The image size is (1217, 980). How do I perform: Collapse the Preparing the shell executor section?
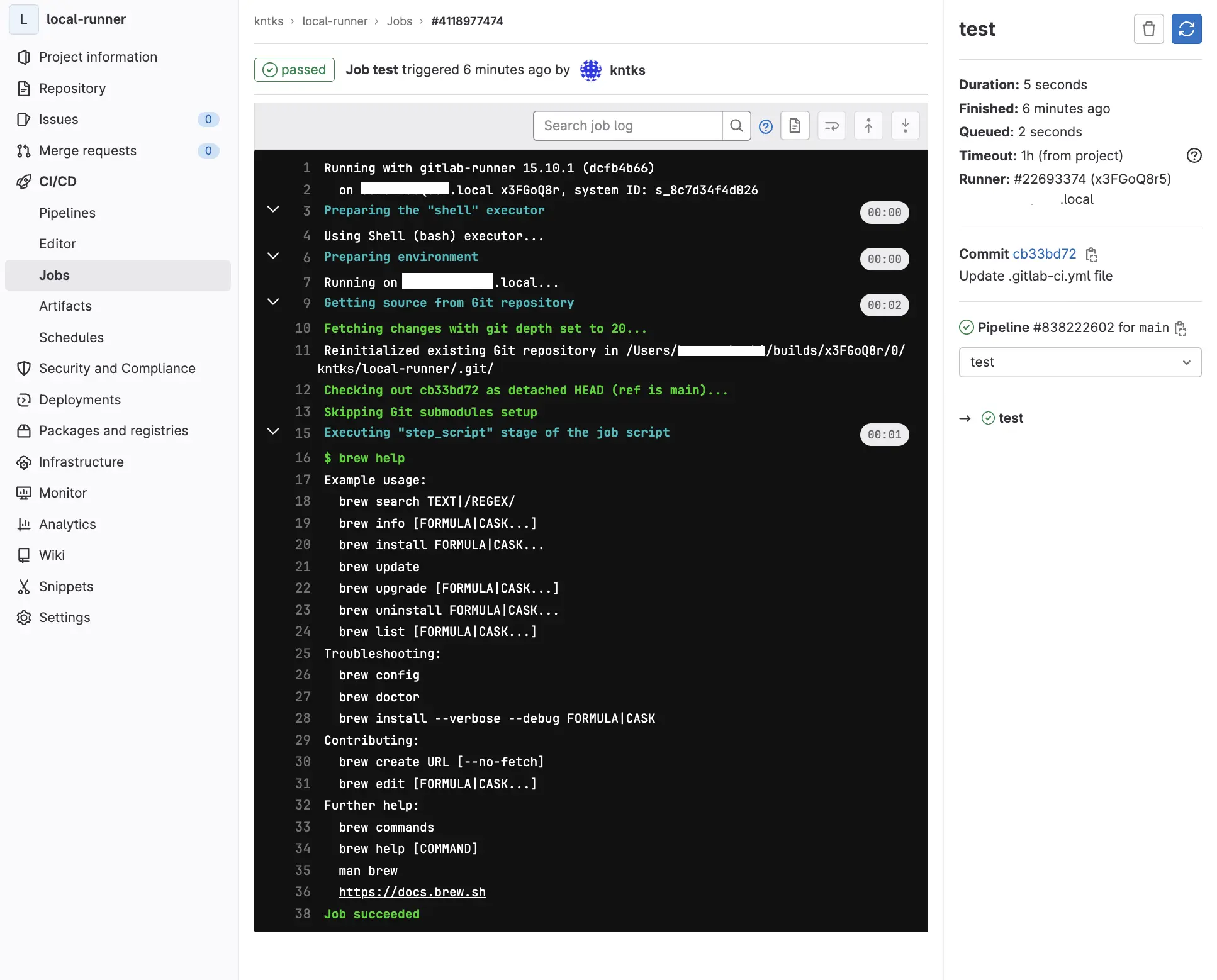coord(273,209)
